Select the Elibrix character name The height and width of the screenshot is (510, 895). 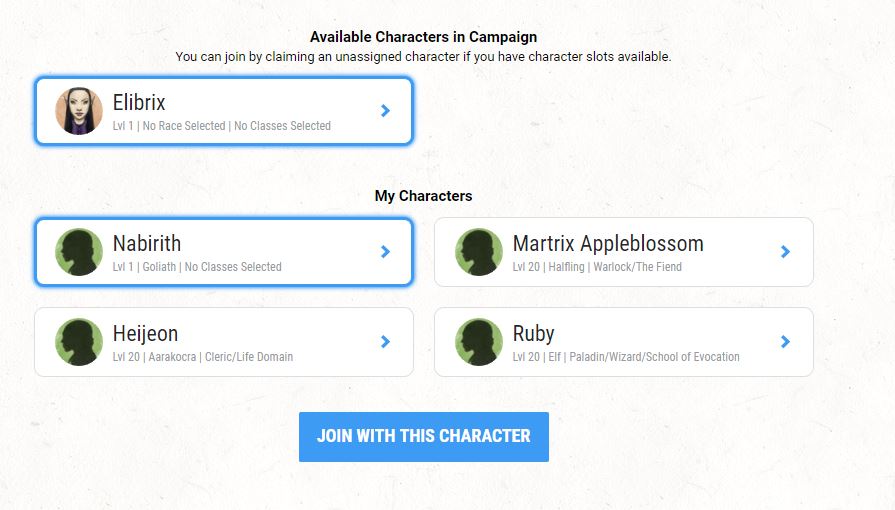tap(139, 103)
